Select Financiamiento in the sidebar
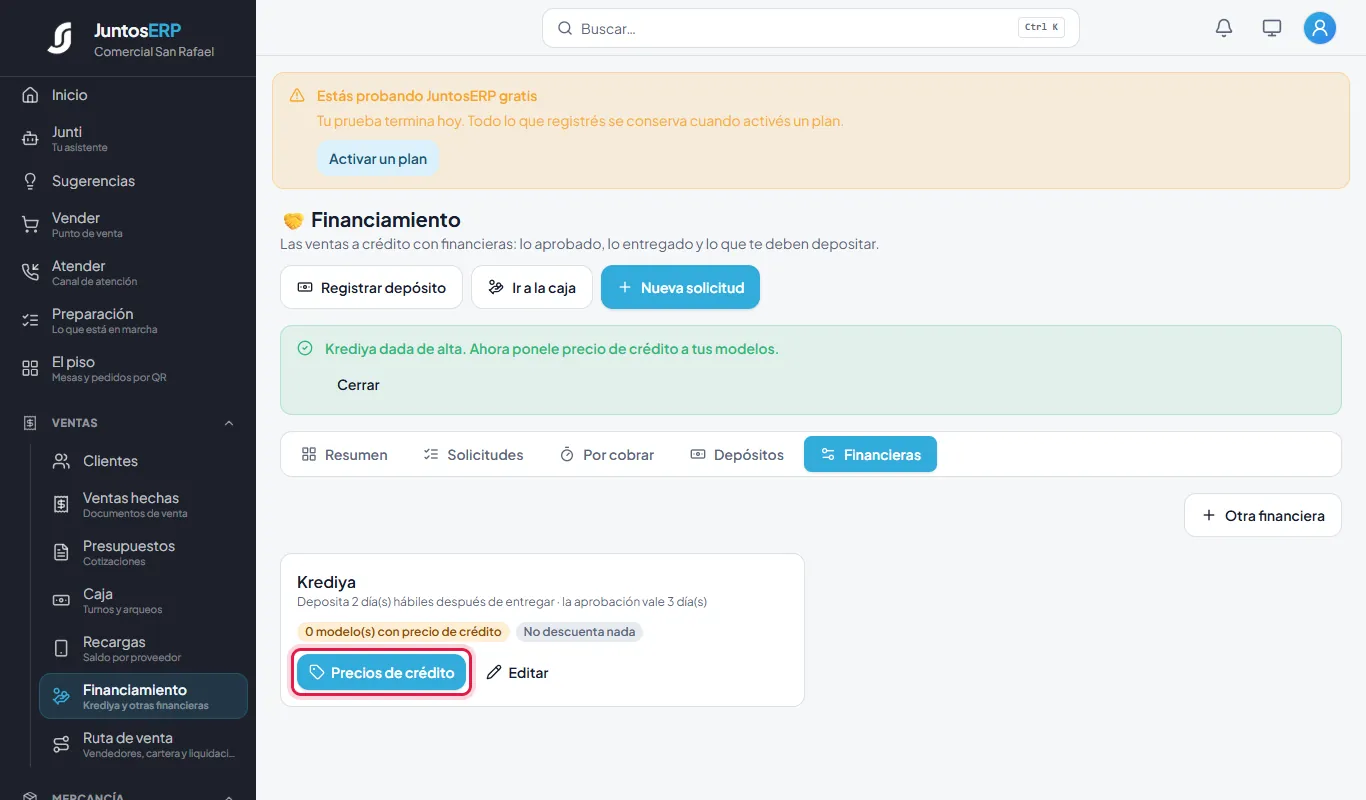This screenshot has height=800, width=1366. [x=143, y=696]
